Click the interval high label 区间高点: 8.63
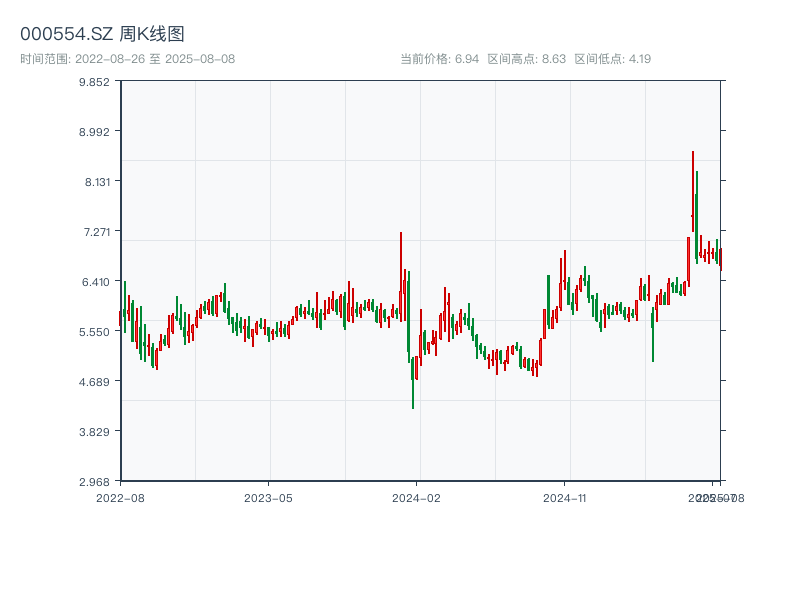The height and width of the screenshot is (600, 800). point(527,59)
